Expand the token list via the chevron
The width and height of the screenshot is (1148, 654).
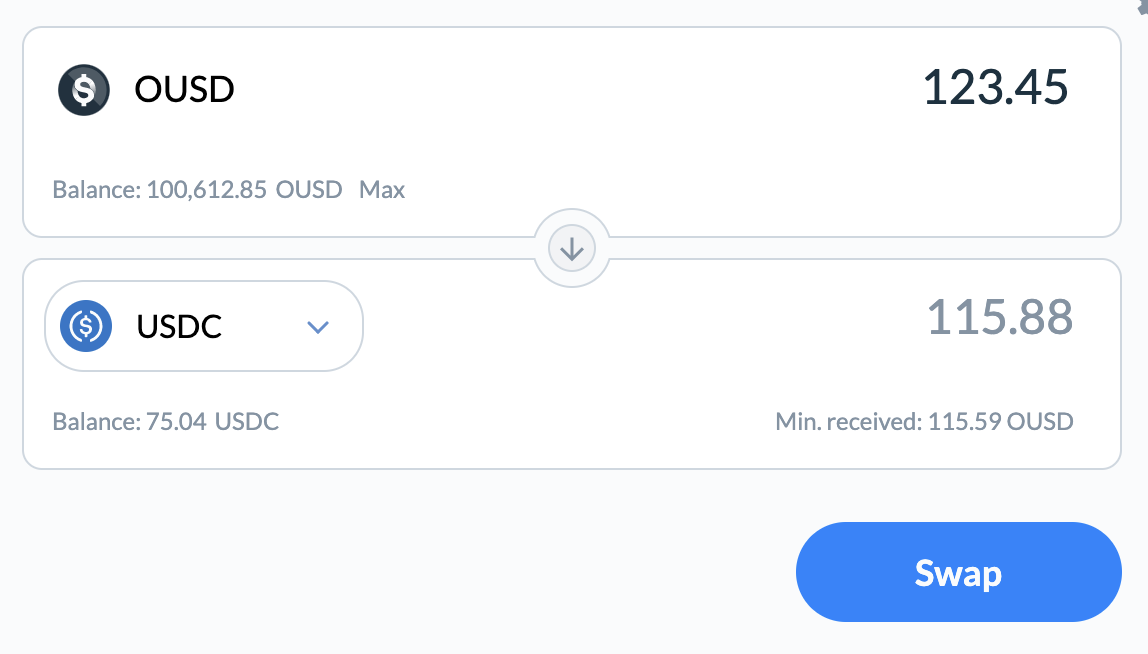(318, 326)
